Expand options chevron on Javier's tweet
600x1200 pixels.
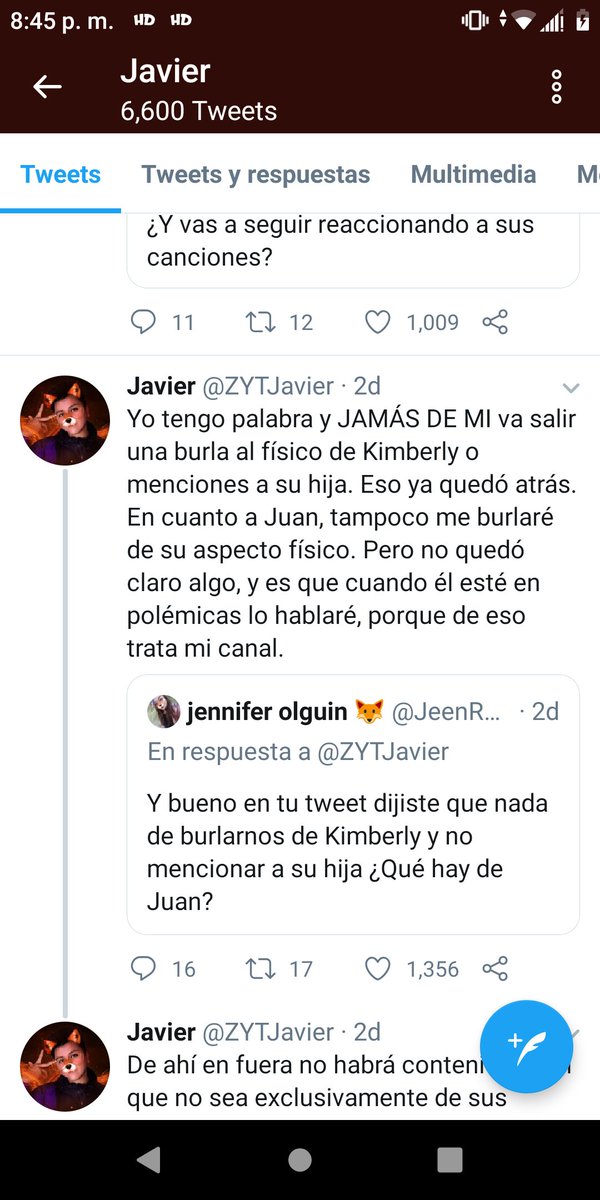pos(571,387)
